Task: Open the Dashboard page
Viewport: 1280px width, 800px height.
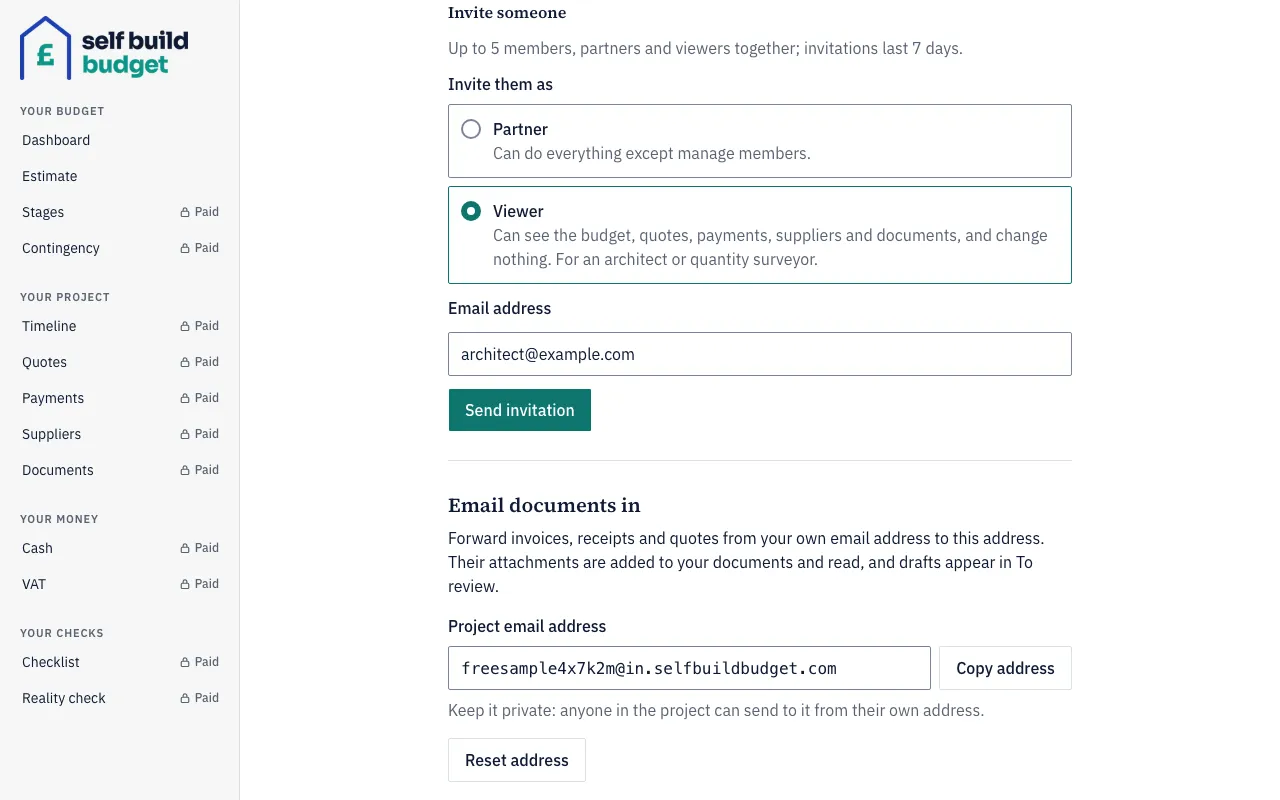Action: point(120,140)
